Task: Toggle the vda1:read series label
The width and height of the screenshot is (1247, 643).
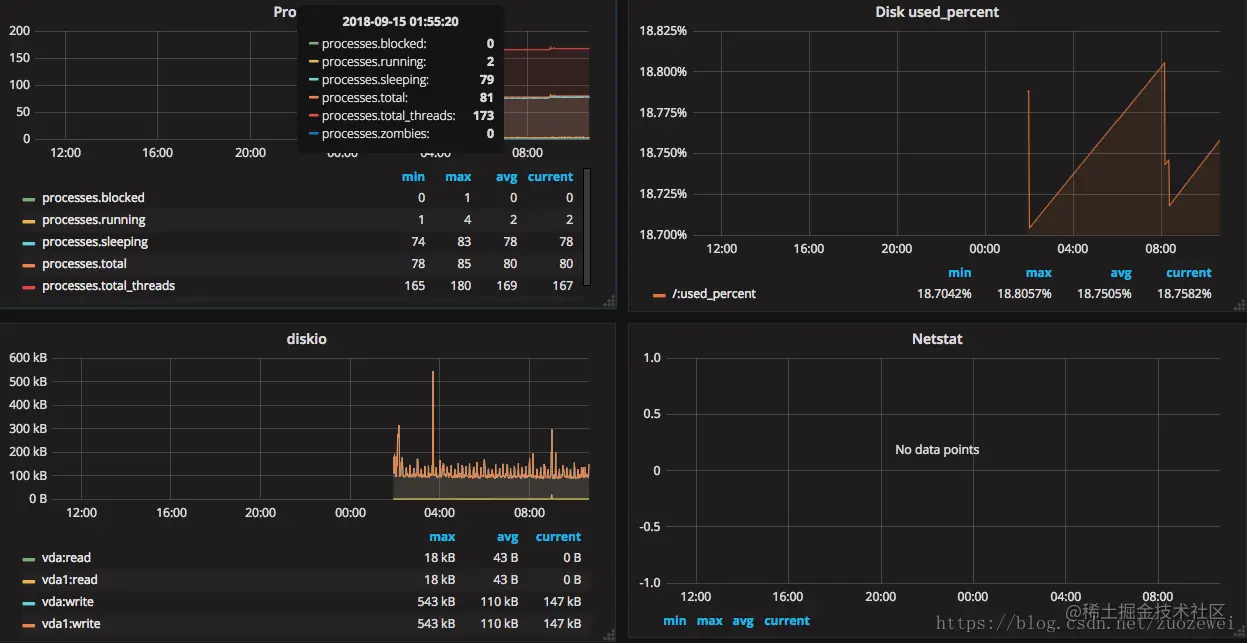Action: coord(70,580)
